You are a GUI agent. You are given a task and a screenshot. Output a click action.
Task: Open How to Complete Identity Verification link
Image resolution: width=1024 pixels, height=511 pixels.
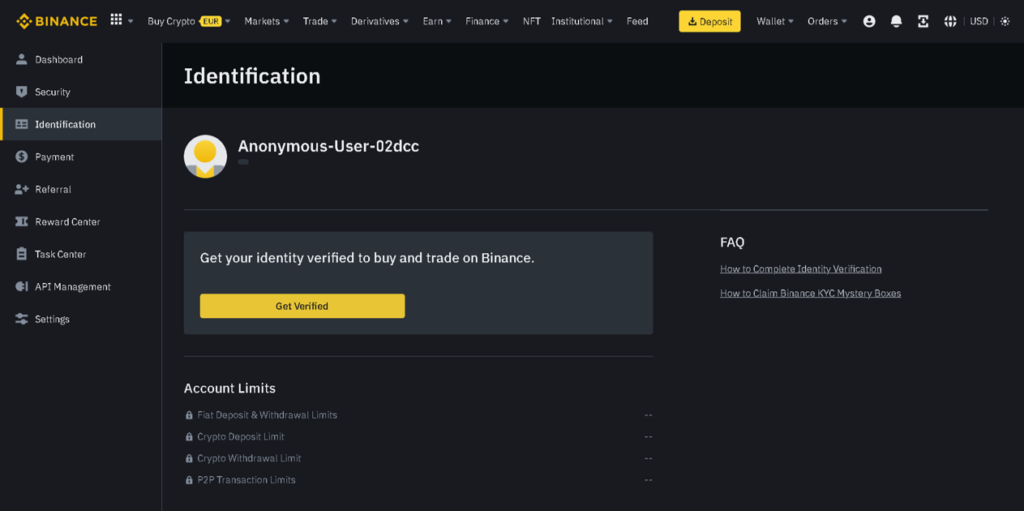(x=801, y=269)
